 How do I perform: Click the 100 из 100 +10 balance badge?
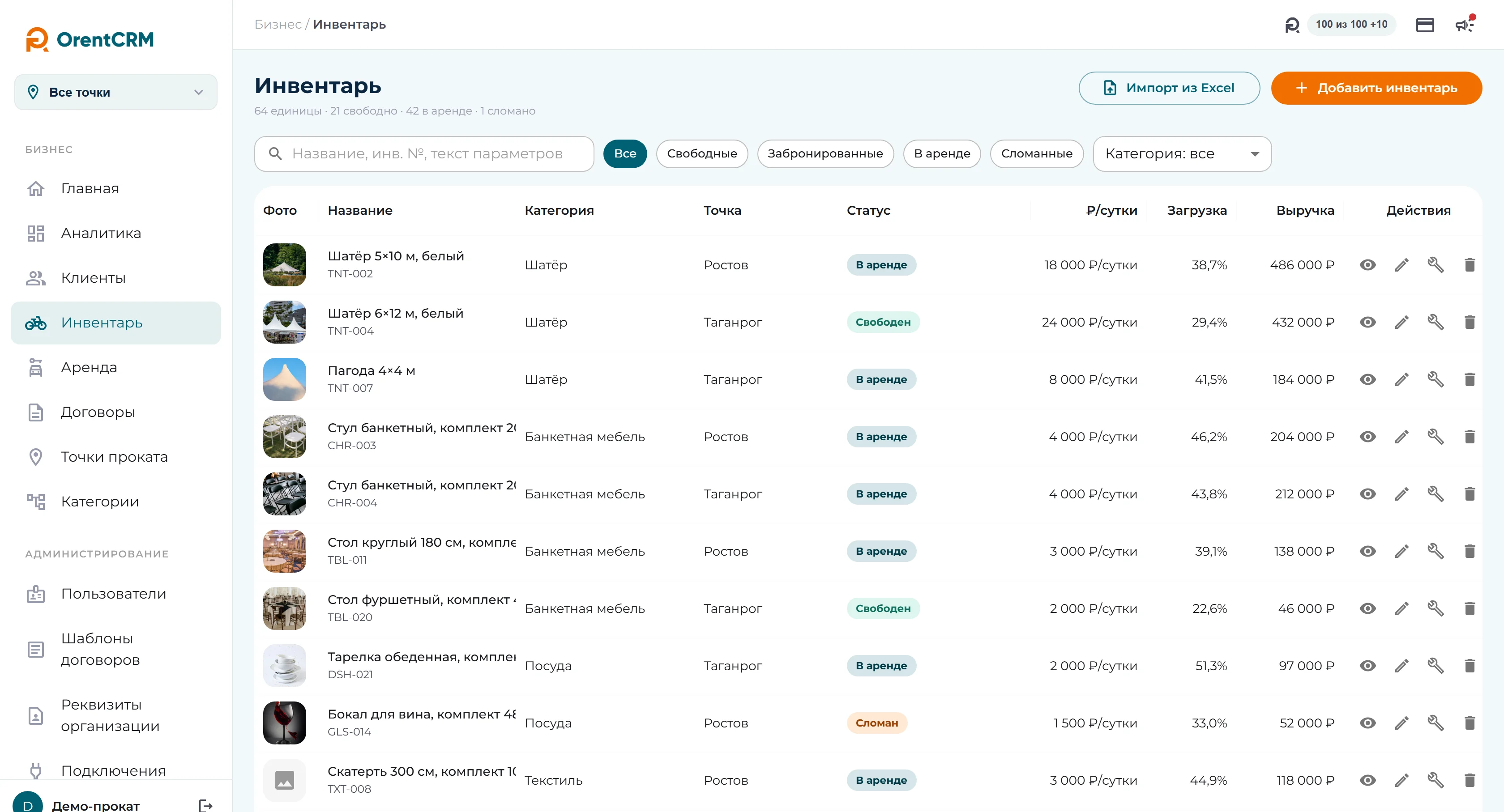pos(1351,25)
